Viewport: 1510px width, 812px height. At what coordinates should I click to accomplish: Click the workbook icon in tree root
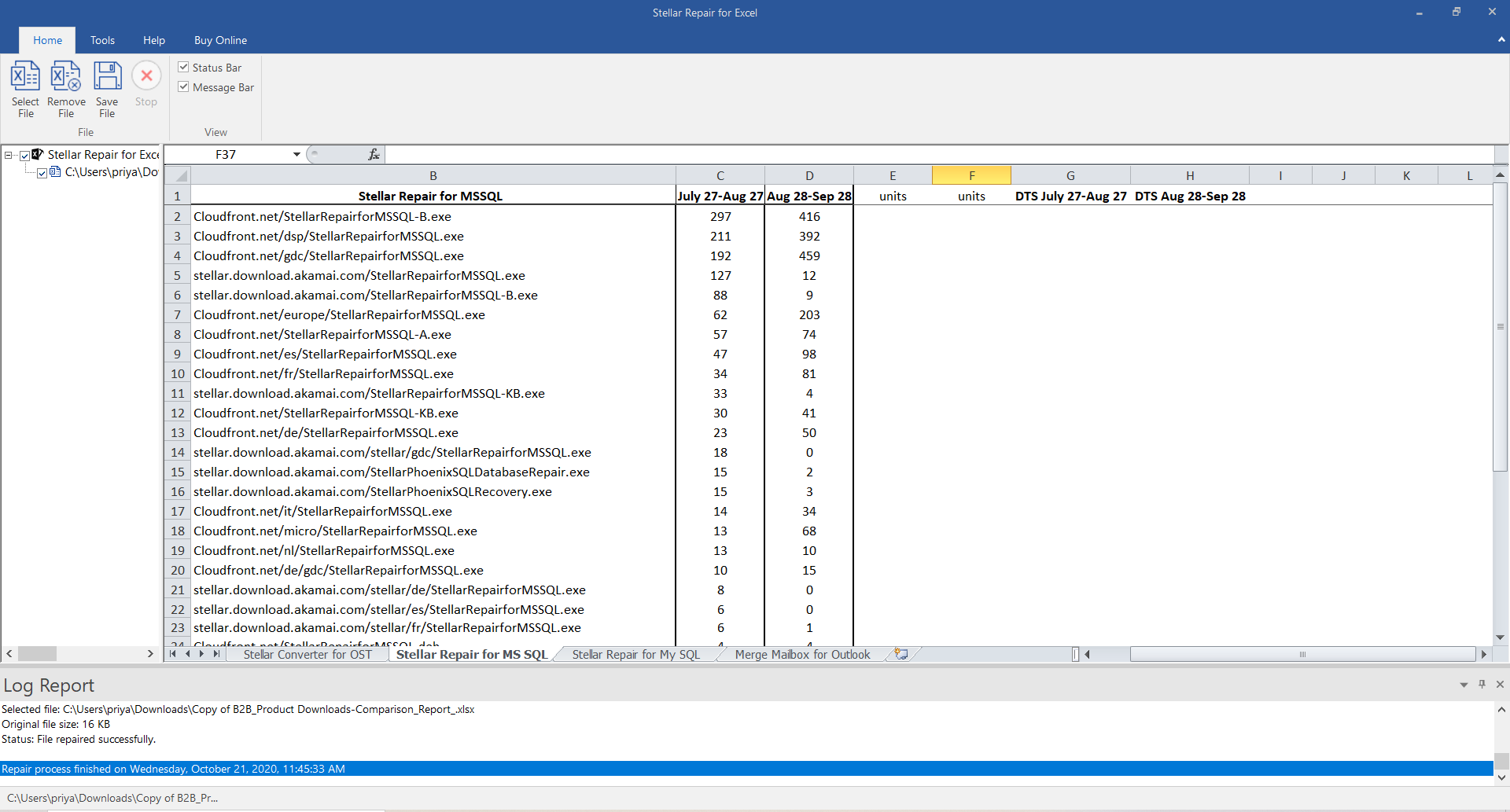tap(37, 154)
